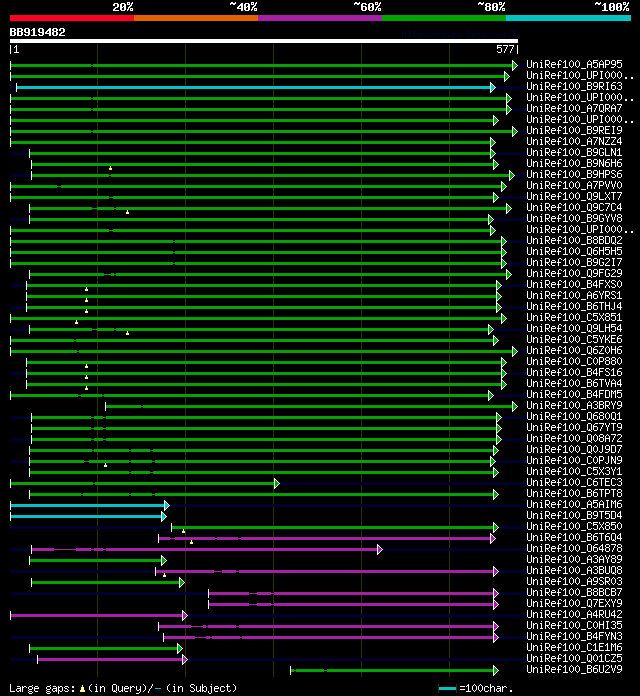Click the UniRef100_B9G2I7 label
Screen dimensions: 640x696
[574, 262]
